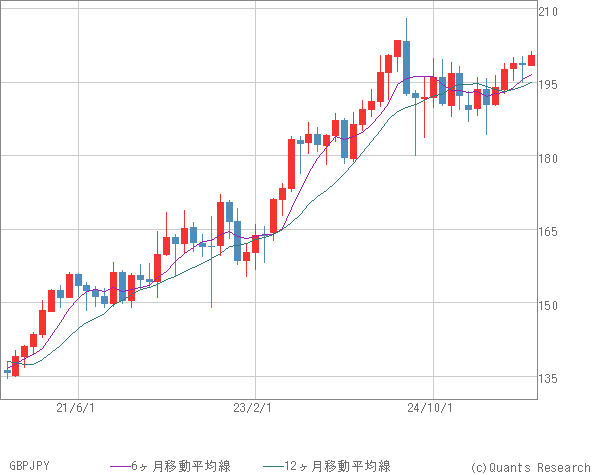Click the 165 price axis label
This screenshot has width=600, height=475.
548,232
